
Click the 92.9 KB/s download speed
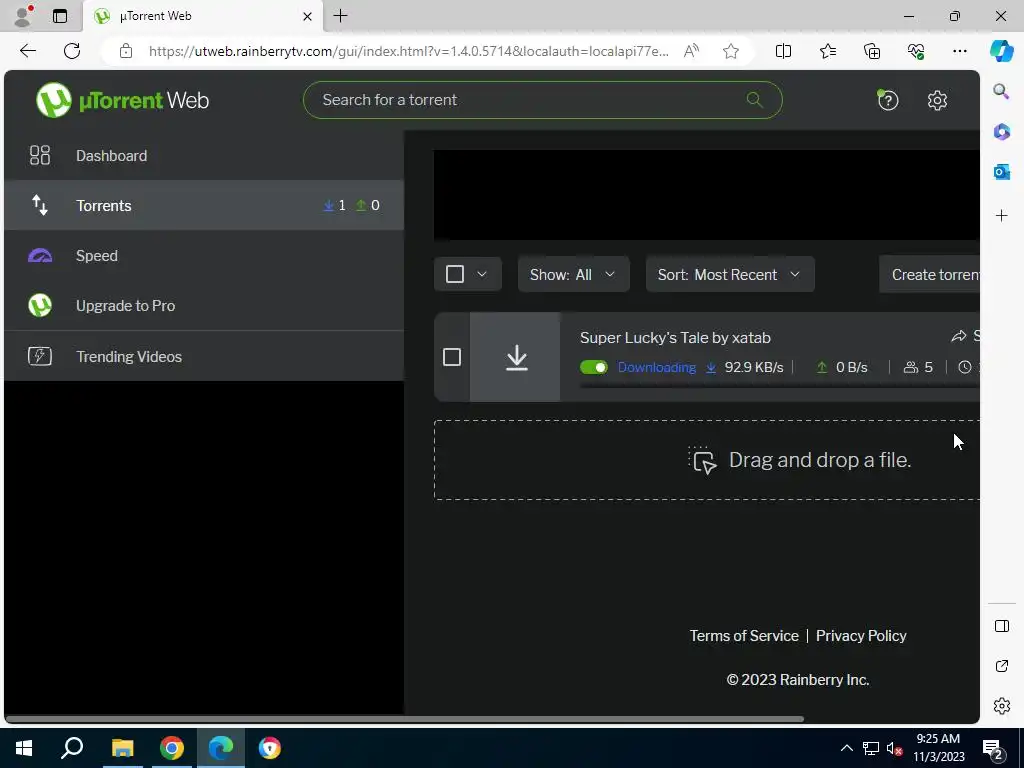pyautogui.click(x=754, y=368)
